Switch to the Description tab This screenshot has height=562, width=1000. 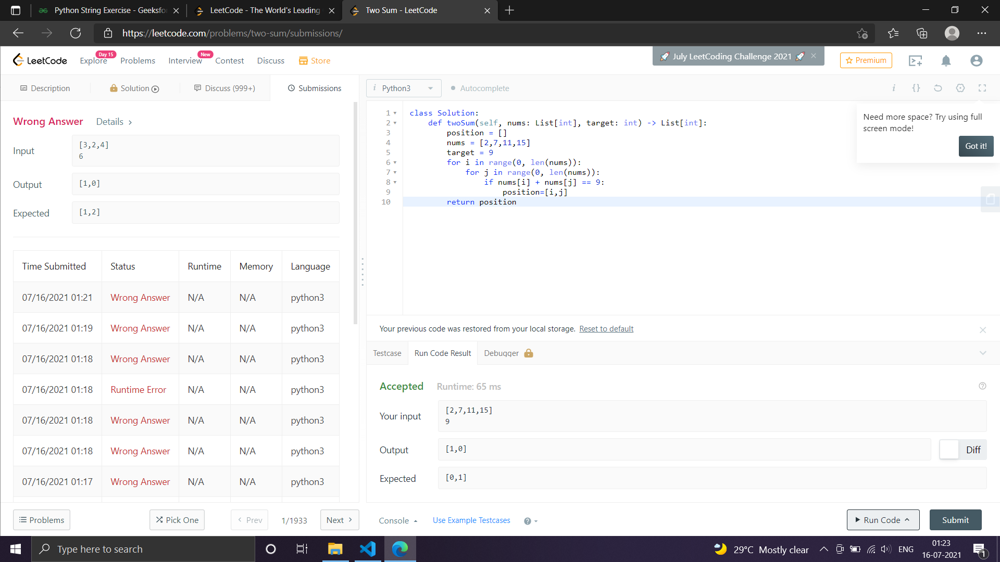(45, 88)
